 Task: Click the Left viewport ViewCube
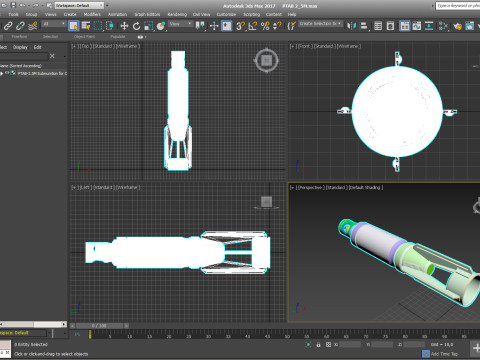click(x=266, y=202)
